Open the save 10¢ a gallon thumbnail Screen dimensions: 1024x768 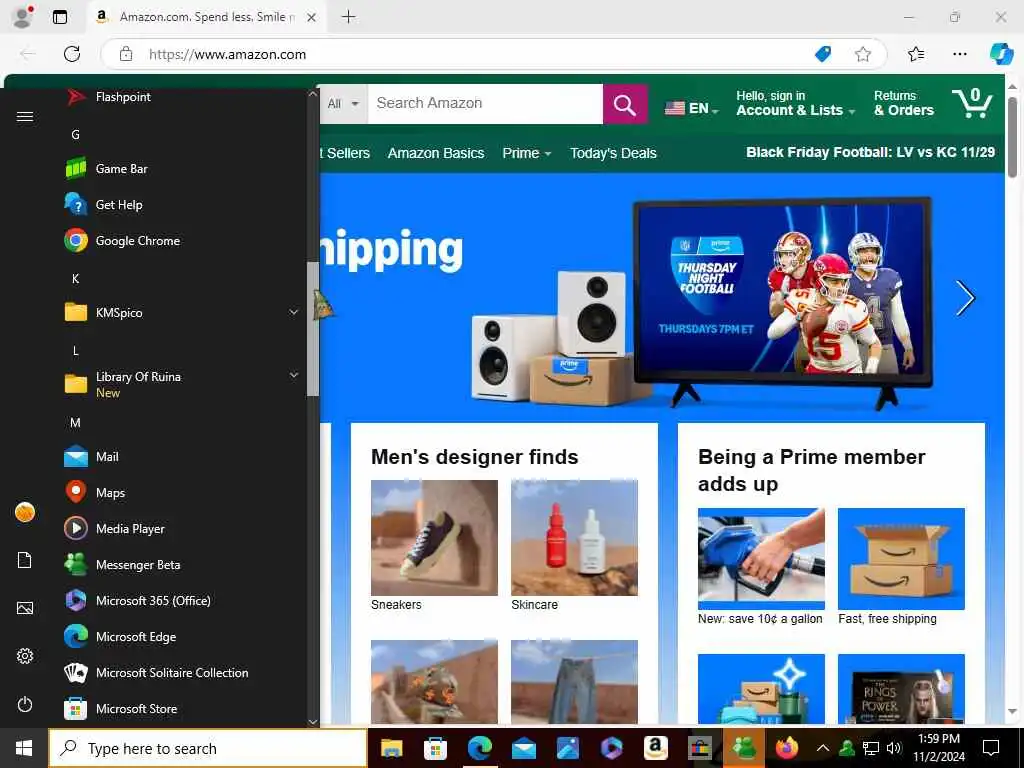click(761, 559)
